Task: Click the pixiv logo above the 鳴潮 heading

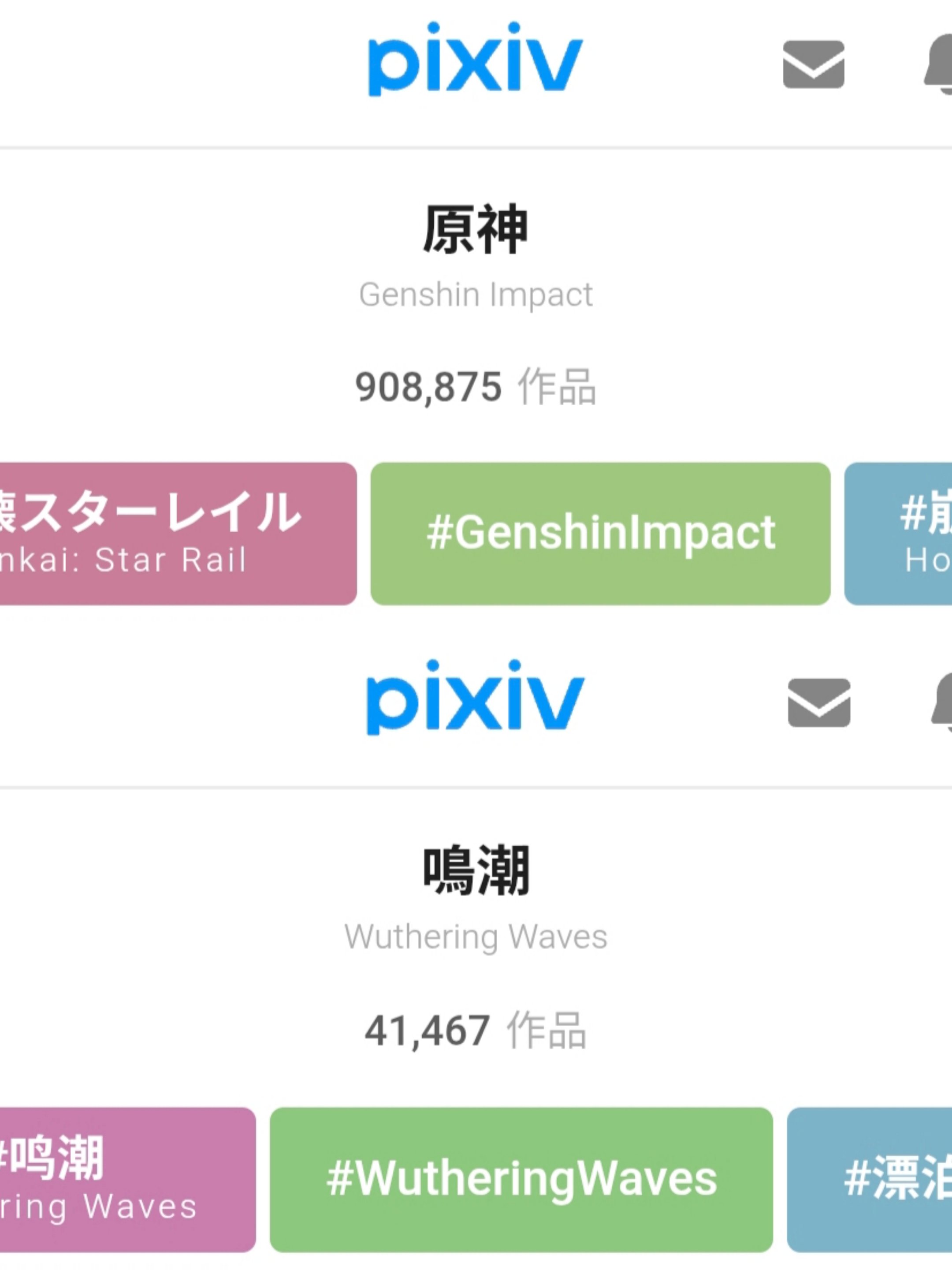Action: coord(475,698)
